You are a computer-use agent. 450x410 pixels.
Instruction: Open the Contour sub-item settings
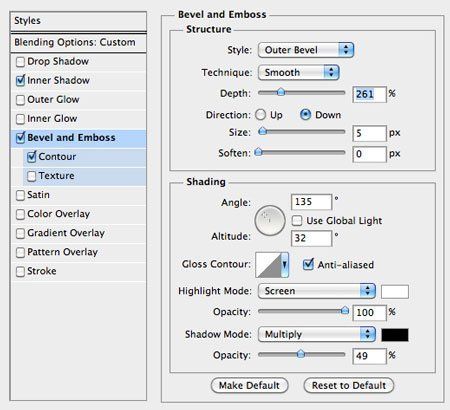tap(85, 157)
